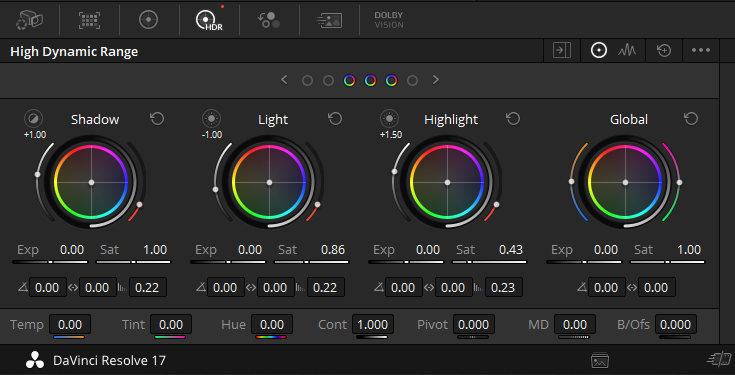Click the Global color wheel center point
Viewport: 735px width, 375px height.
[625, 182]
